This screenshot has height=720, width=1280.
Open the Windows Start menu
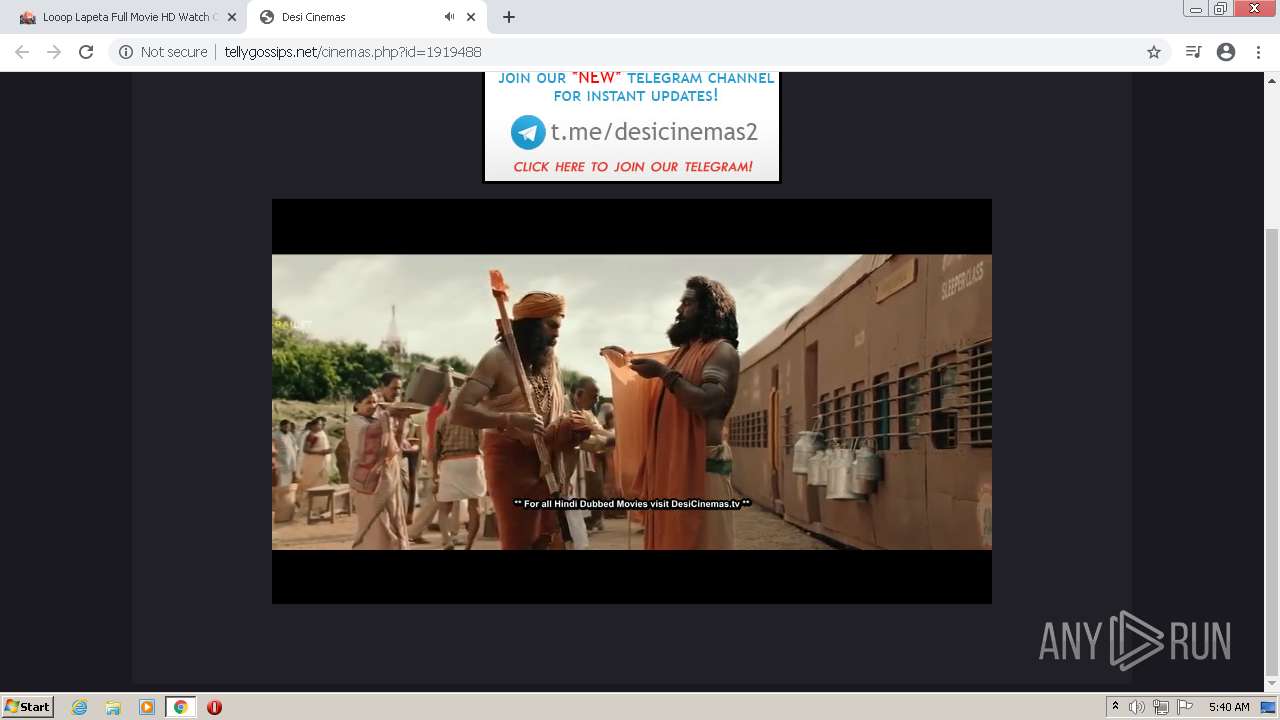click(27, 707)
